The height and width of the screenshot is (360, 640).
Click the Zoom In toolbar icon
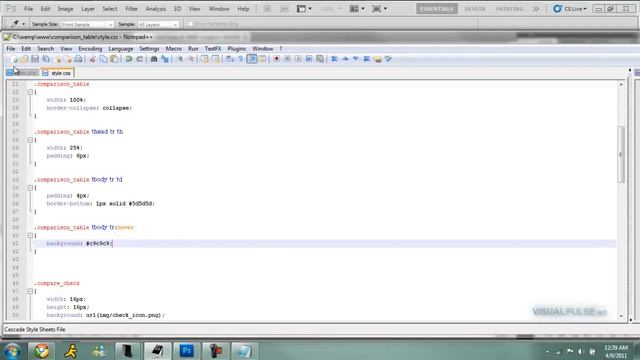(x=180, y=59)
